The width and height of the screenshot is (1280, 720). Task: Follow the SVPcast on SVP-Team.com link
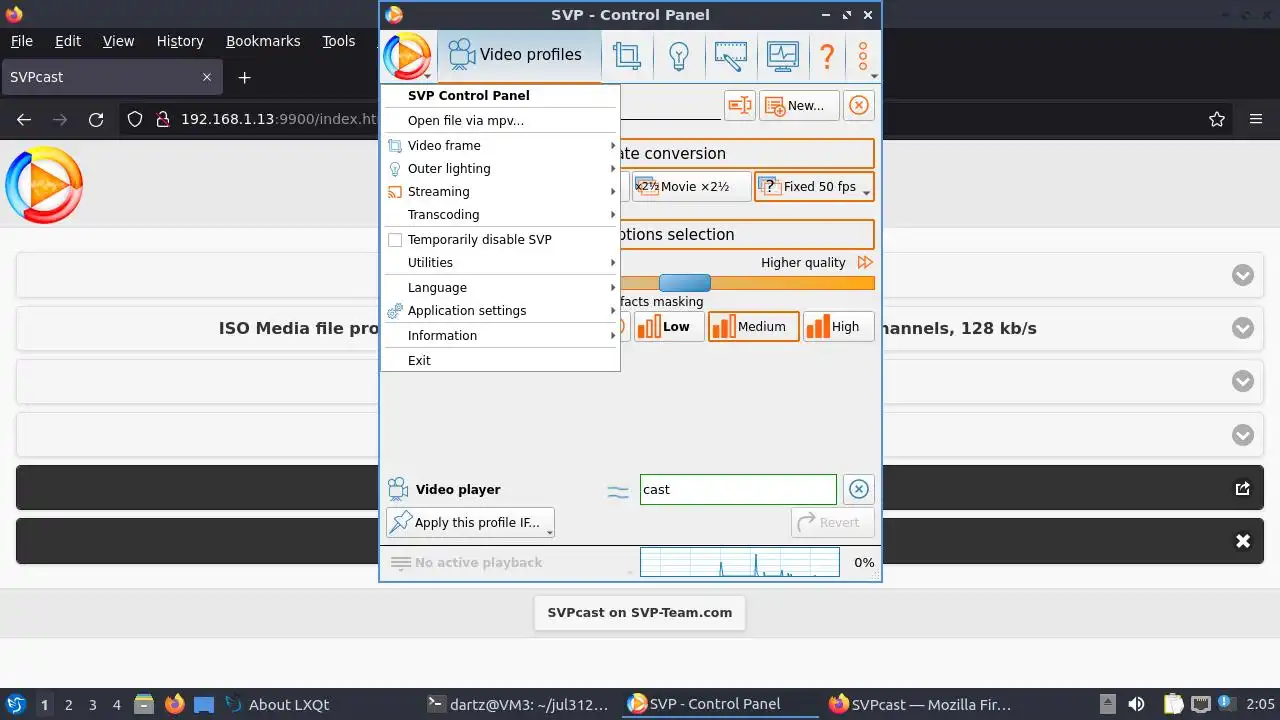[640, 612]
